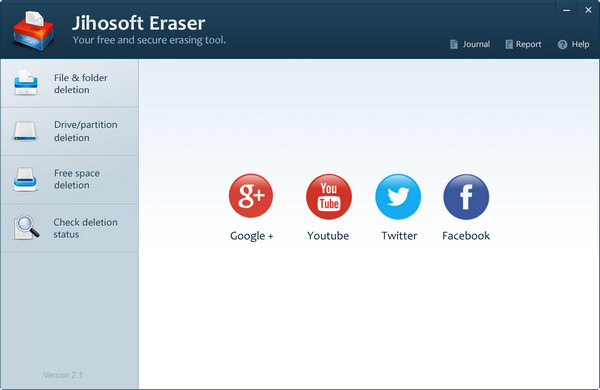Click the Journal document icon
This screenshot has height=390, width=600.
coord(454,44)
